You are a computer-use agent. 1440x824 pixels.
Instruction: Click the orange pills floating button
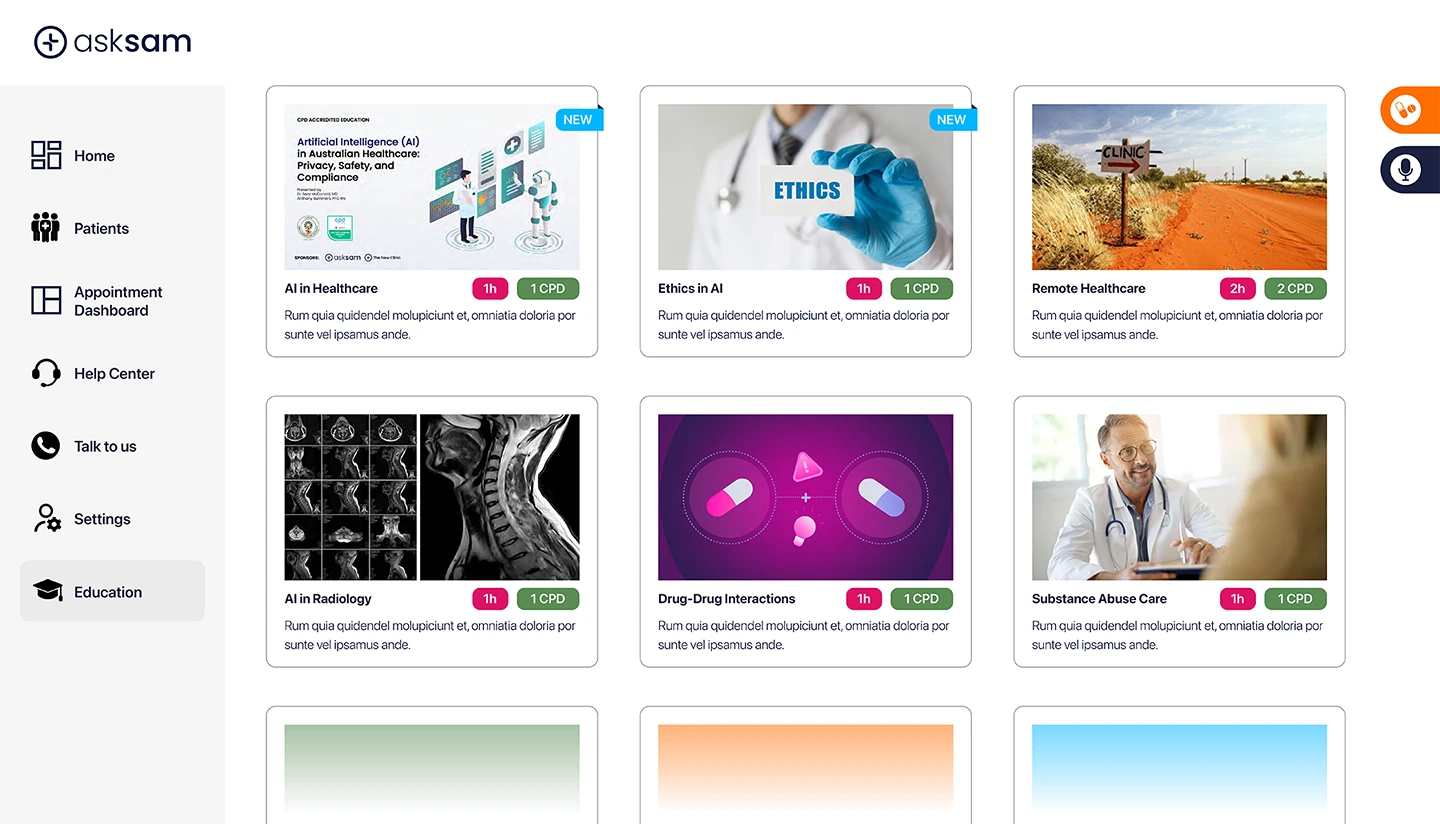point(1410,109)
